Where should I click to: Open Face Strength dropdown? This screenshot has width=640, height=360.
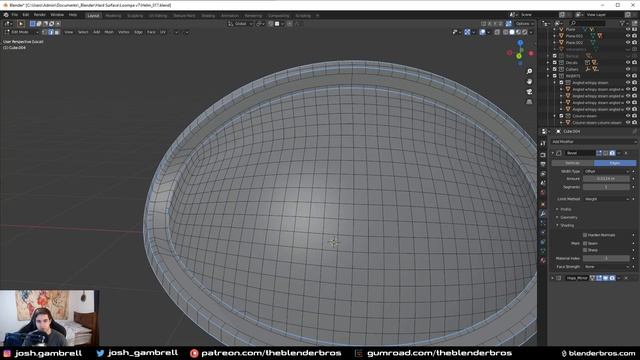pyautogui.click(x=607, y=267)
